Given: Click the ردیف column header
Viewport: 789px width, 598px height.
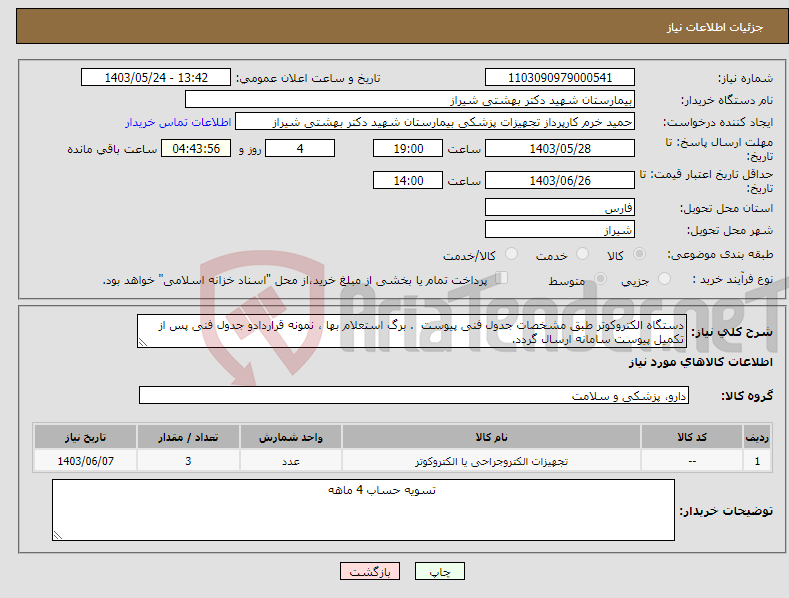Looking at the screenshot, I should [x=757, y=437].
